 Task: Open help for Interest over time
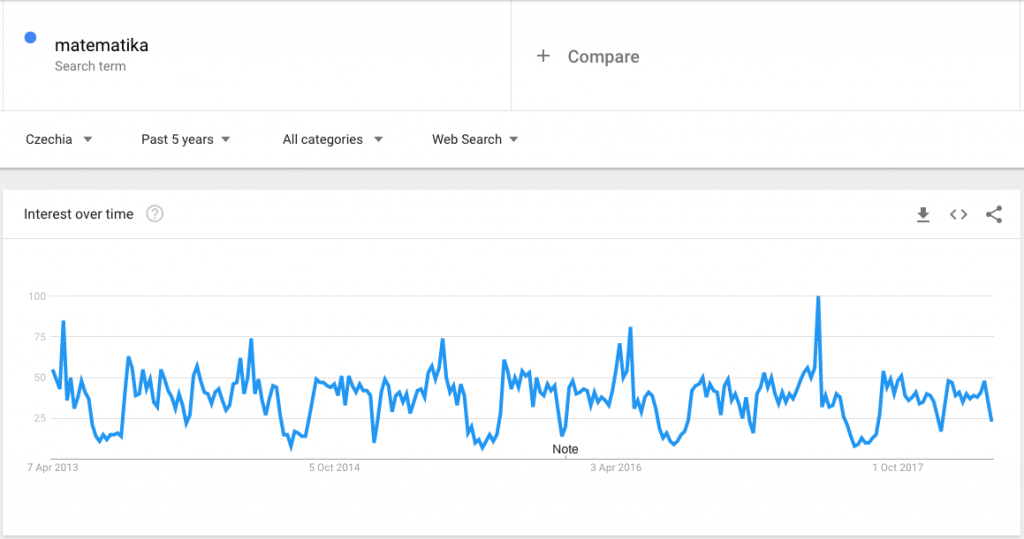coord(155,214)
